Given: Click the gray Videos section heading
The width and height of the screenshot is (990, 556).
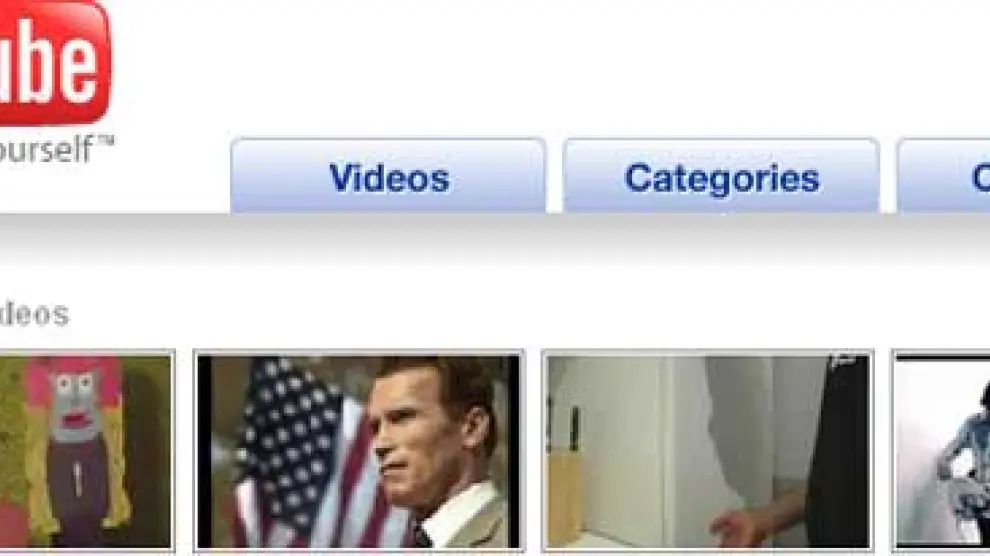Looking at the screenshot, I should coord(33,314).
